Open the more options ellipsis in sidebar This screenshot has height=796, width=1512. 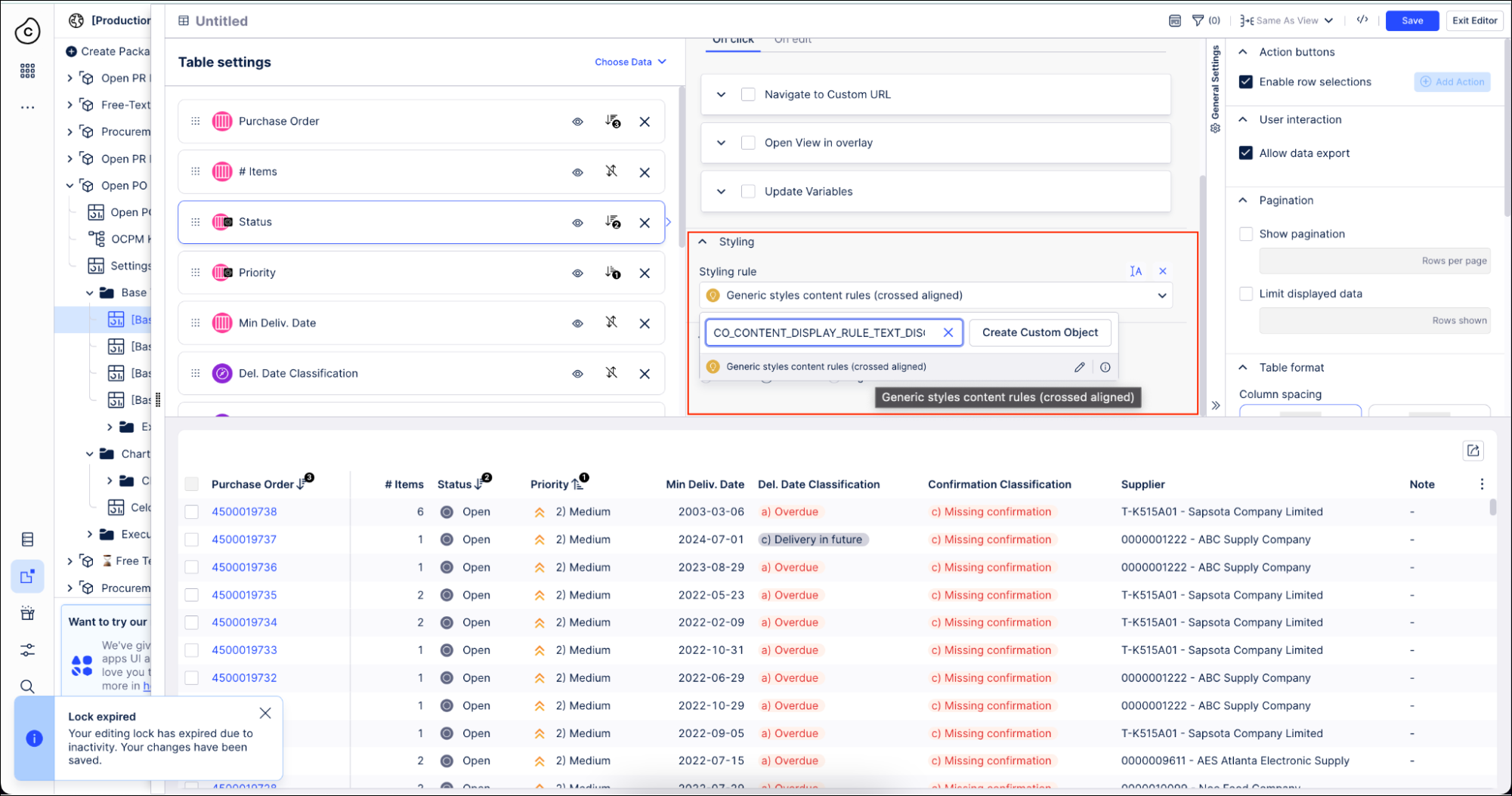tap(28, 107)
